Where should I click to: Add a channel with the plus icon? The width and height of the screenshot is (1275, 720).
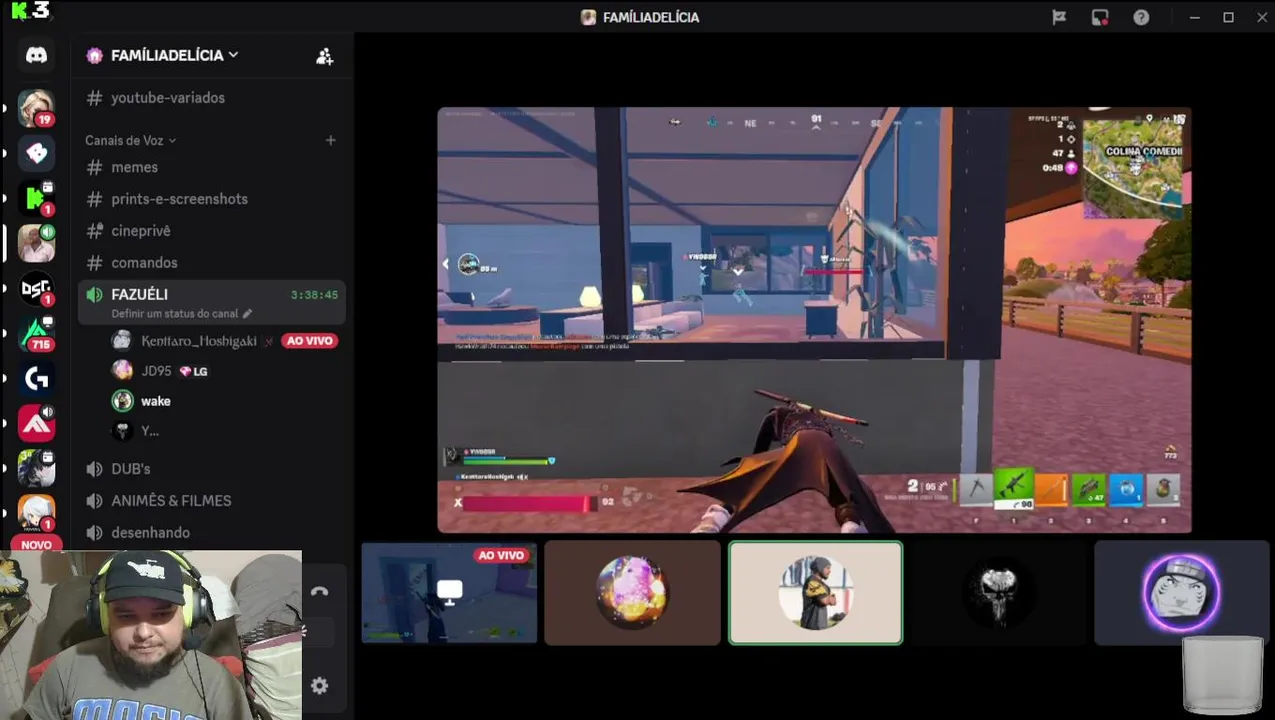coord(330,140)
